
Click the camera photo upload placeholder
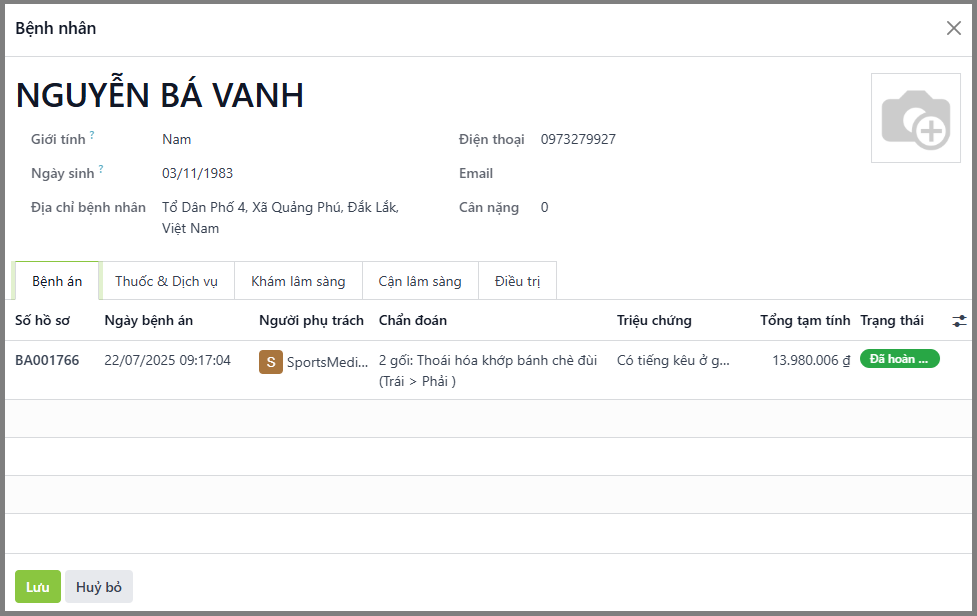[915, 118]
